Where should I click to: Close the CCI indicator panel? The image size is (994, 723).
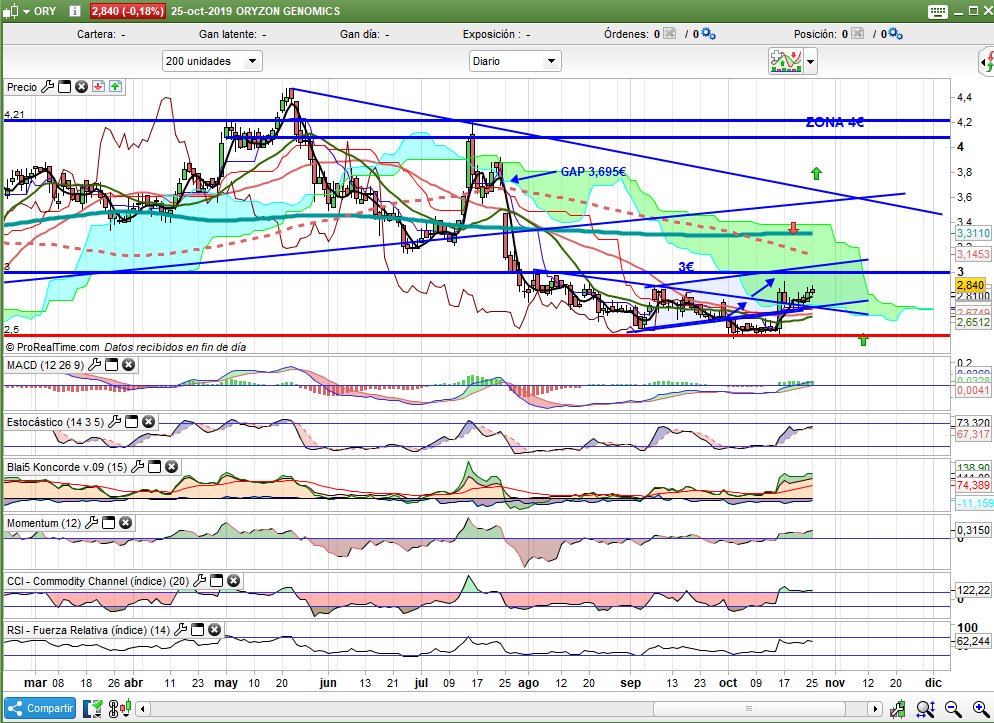click(x=233, y=580)
